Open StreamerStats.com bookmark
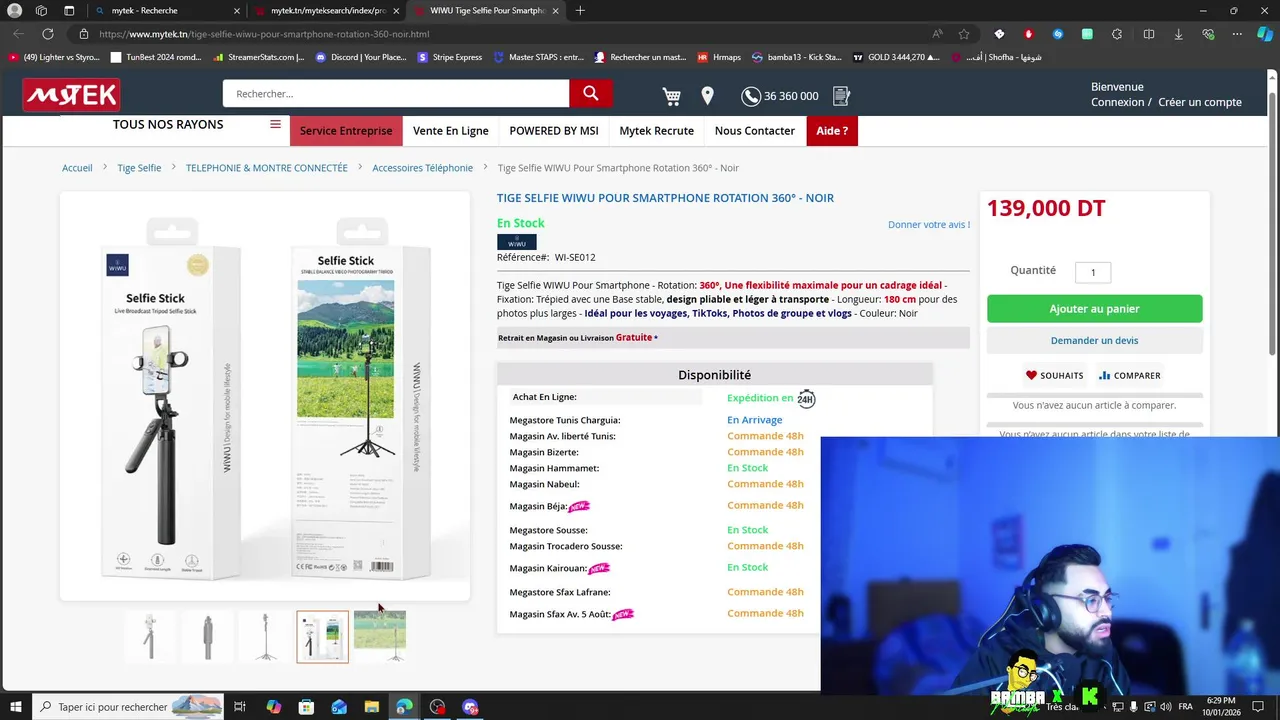The image size is (1280, 720). click(x=258, y=57)
